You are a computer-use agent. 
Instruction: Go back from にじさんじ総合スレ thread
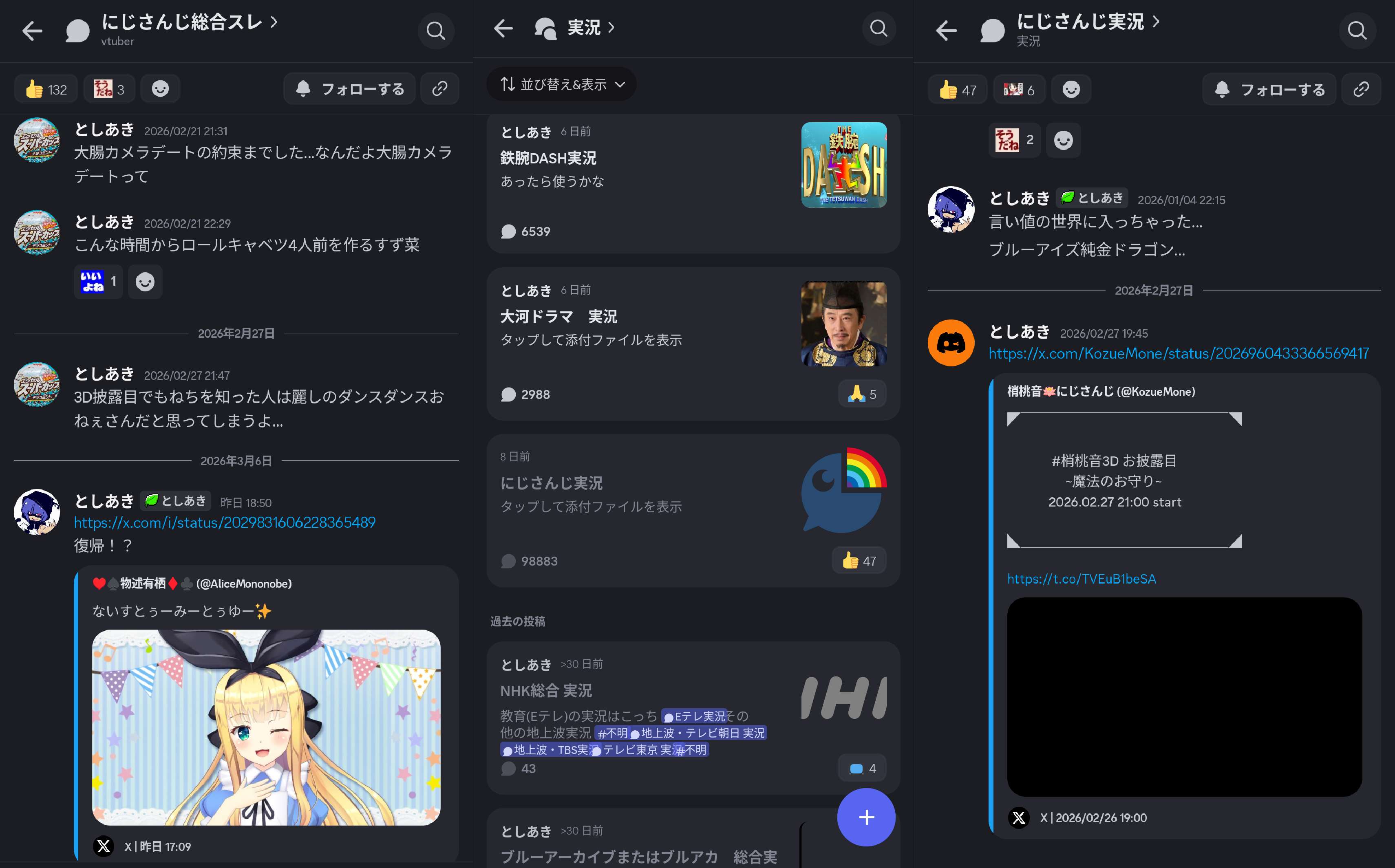point(32,31)
